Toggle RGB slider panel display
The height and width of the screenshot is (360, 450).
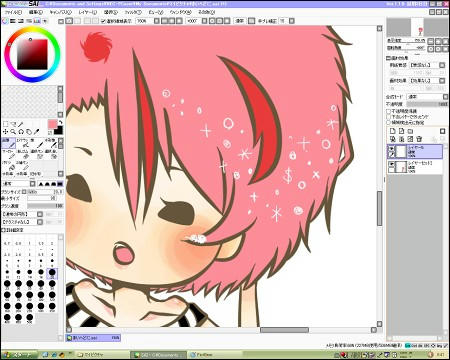[x=13, y=21]
